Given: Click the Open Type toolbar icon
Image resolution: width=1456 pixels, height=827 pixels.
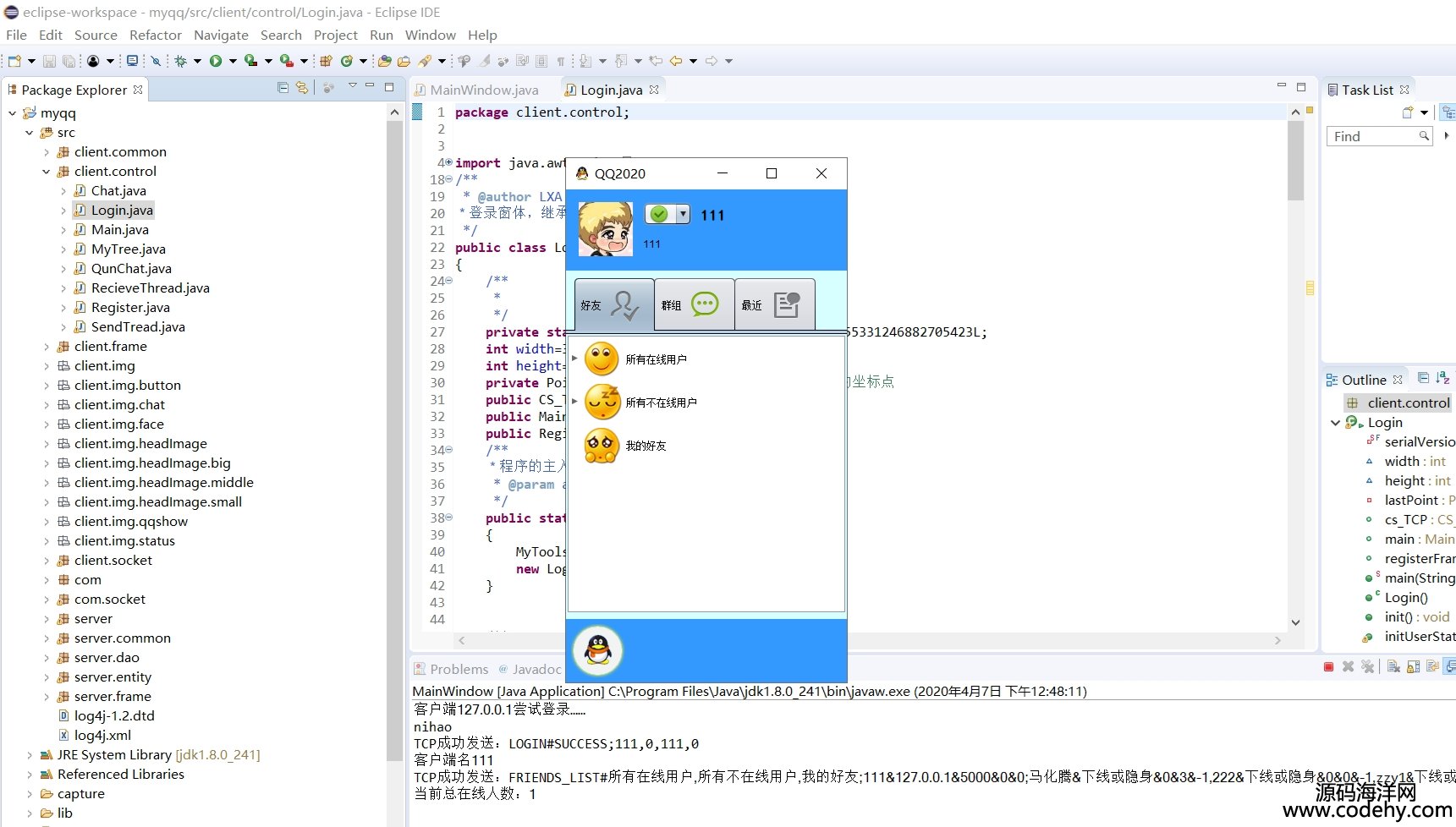Looking at the screenshot, I should (x=385, y=61).
